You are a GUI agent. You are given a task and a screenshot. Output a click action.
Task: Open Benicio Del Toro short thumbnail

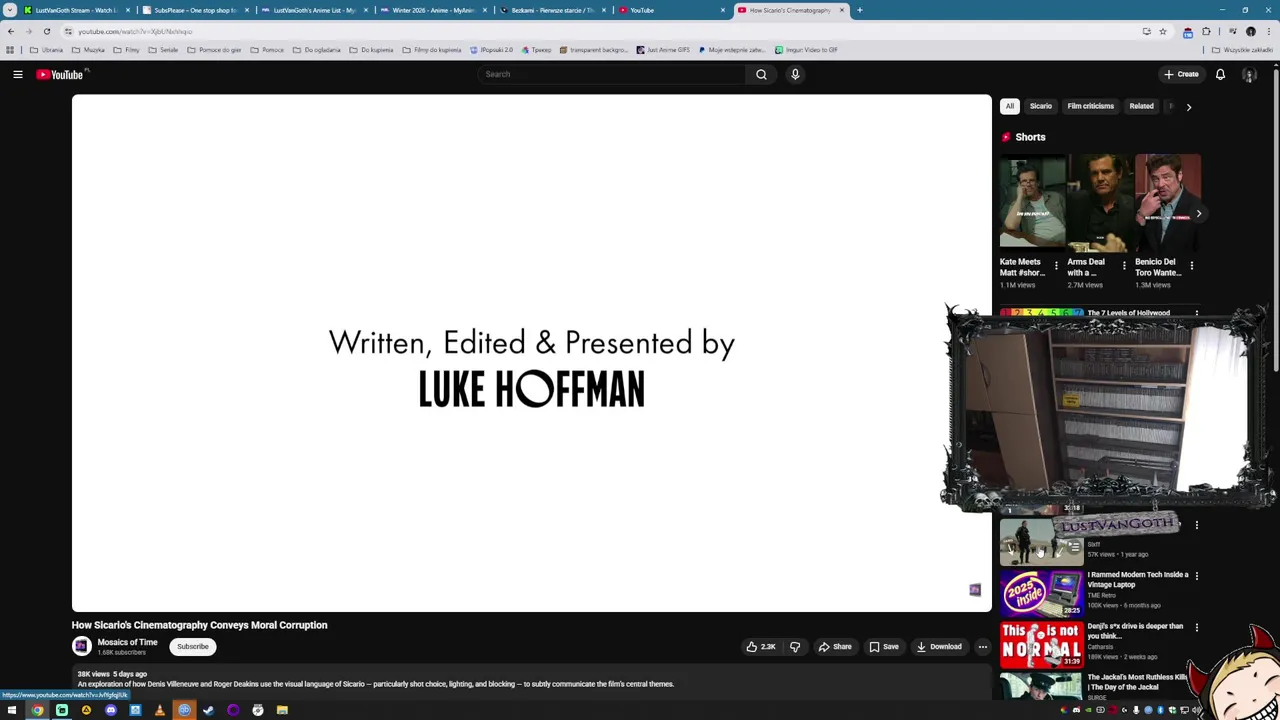(x=1167, y=201)
